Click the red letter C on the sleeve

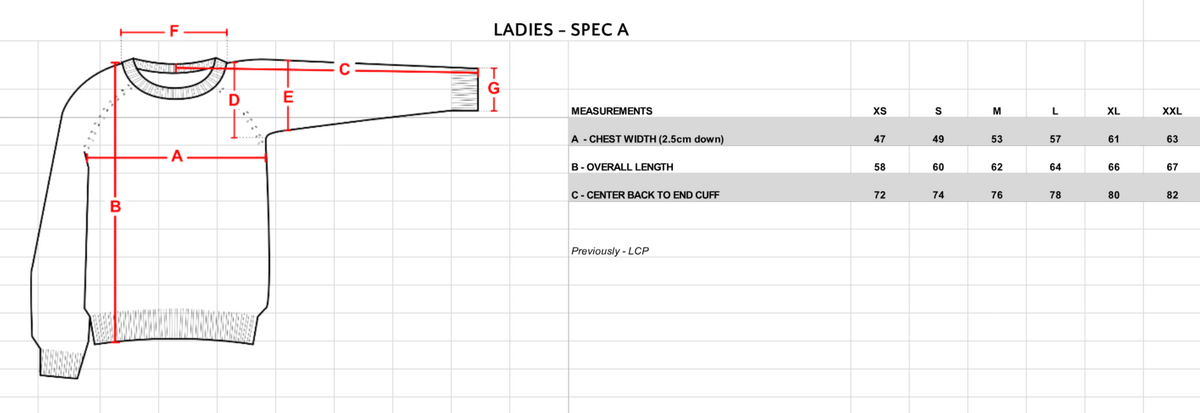[343, 69]
